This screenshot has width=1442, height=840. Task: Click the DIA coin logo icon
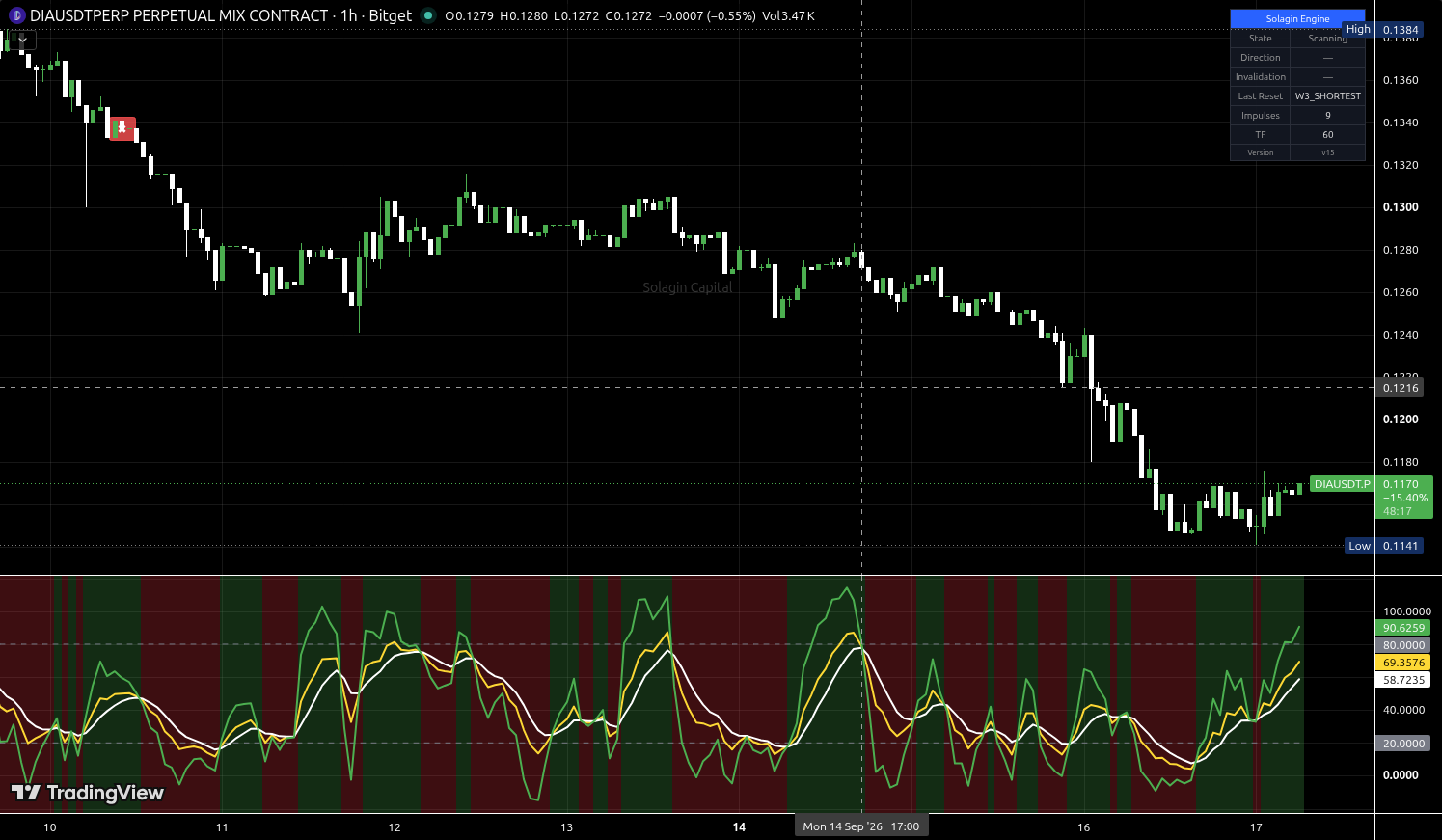tap(15, 15)
